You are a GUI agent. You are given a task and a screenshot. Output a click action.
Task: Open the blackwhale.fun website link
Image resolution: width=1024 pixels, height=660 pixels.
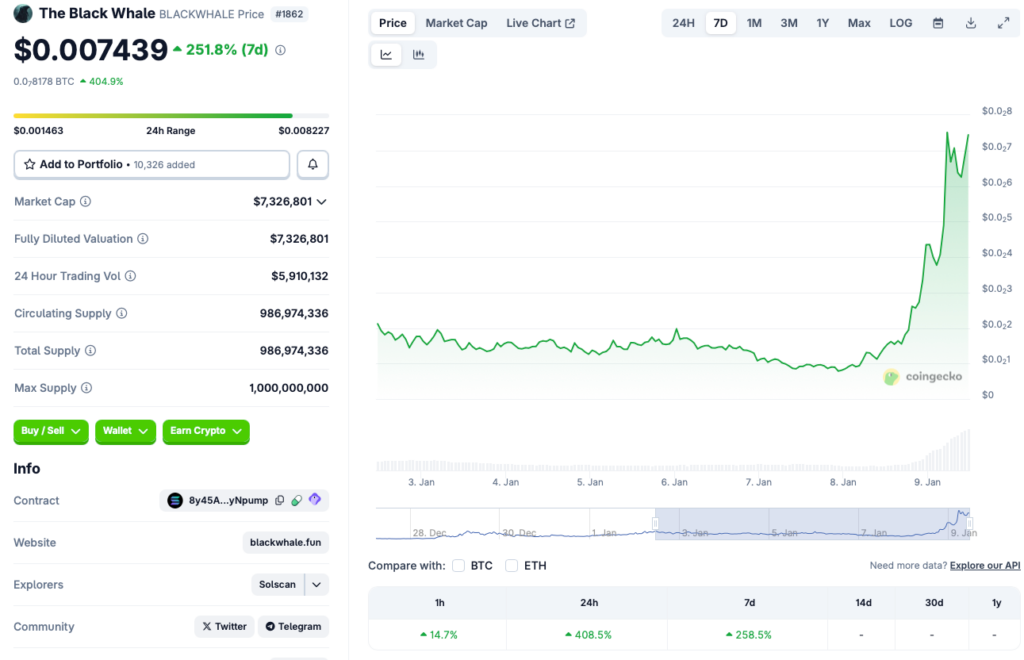(x=286, y=542)
